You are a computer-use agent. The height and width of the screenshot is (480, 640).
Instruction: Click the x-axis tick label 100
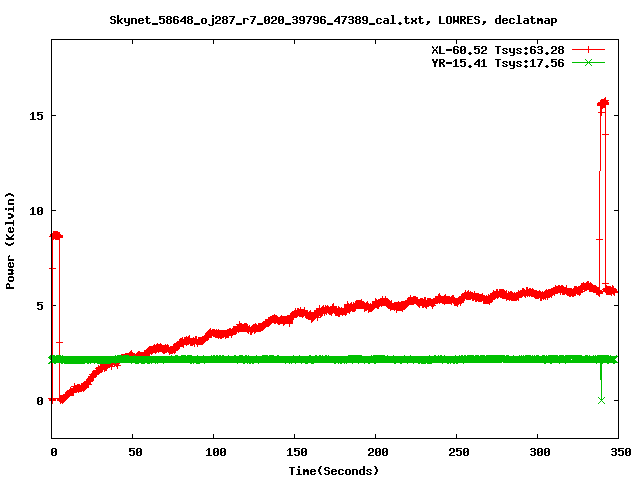click(216, 452)
